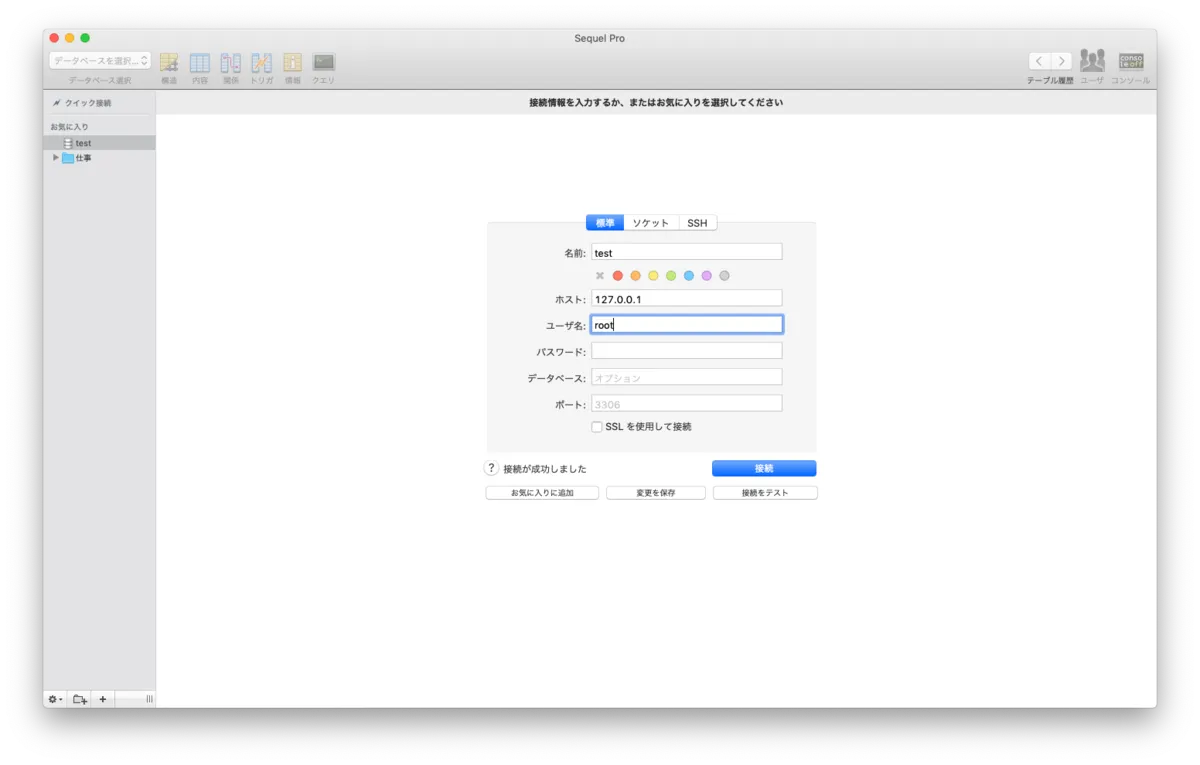Switch to the ソケット tab
Viewport: 1200px width, 765px height.
pyautogui.click(x=651, y=223)
